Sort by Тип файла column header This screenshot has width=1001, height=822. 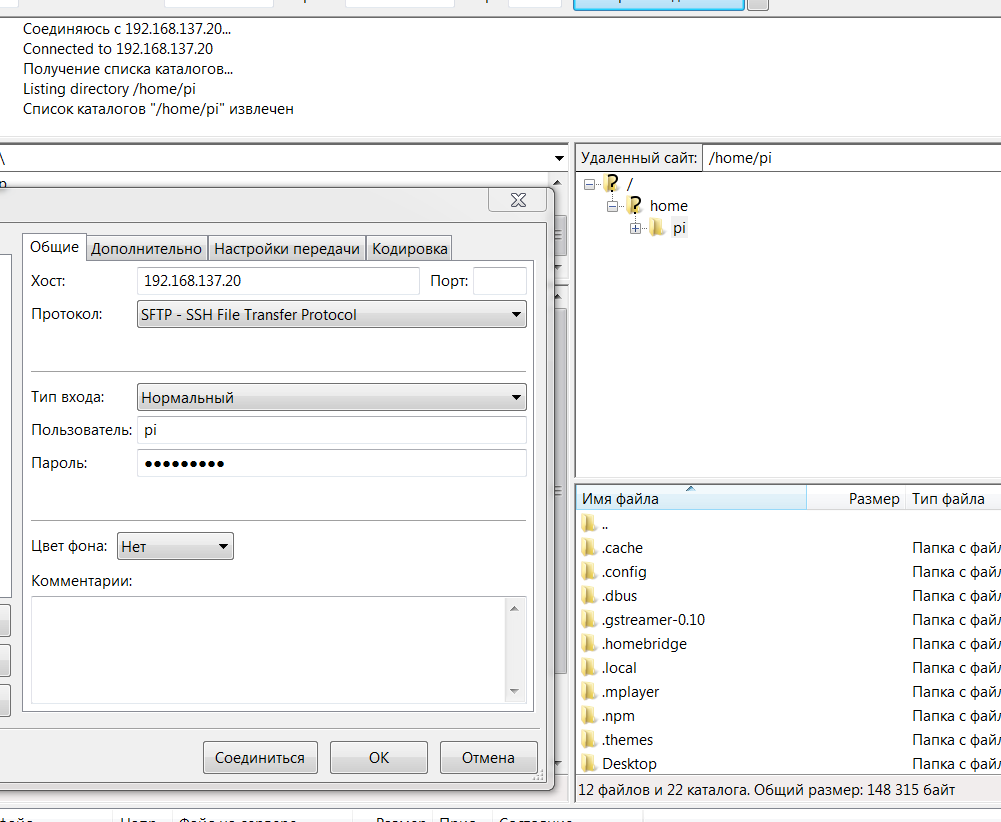point(953,498)
